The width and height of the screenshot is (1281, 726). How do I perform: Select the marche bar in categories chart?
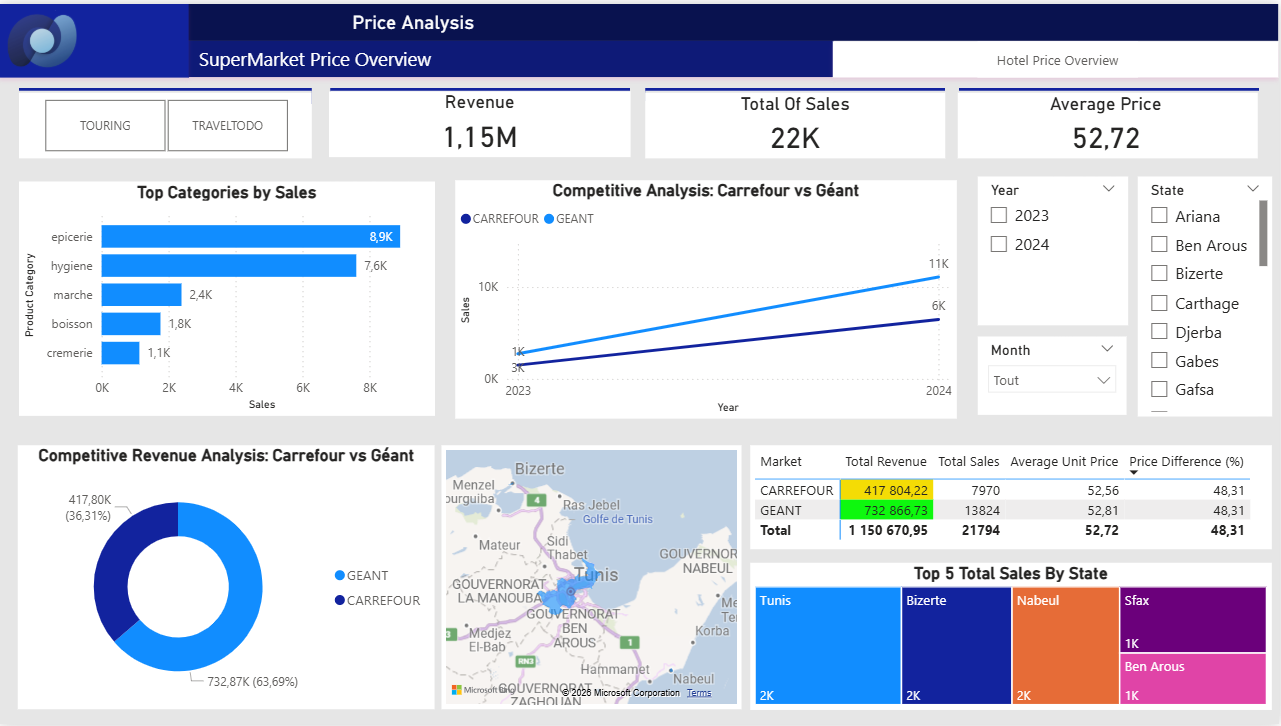pos(142,294)
